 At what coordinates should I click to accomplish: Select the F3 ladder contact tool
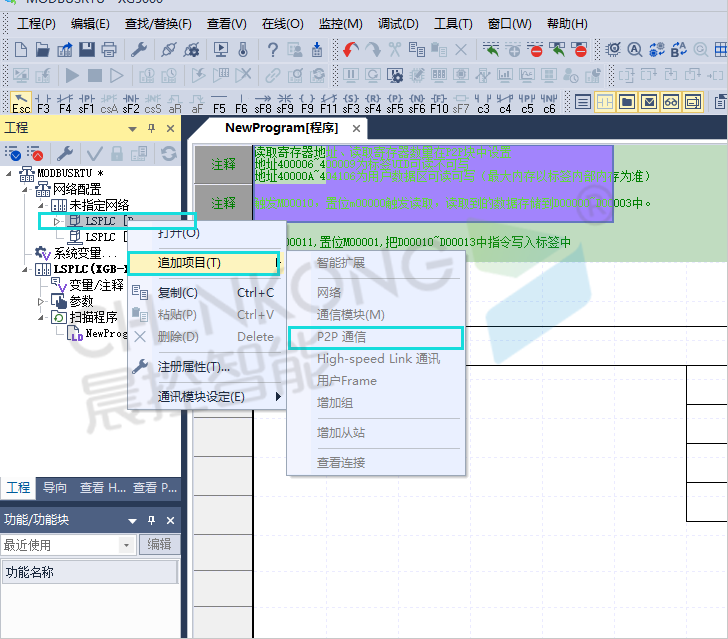click(43, 102)
